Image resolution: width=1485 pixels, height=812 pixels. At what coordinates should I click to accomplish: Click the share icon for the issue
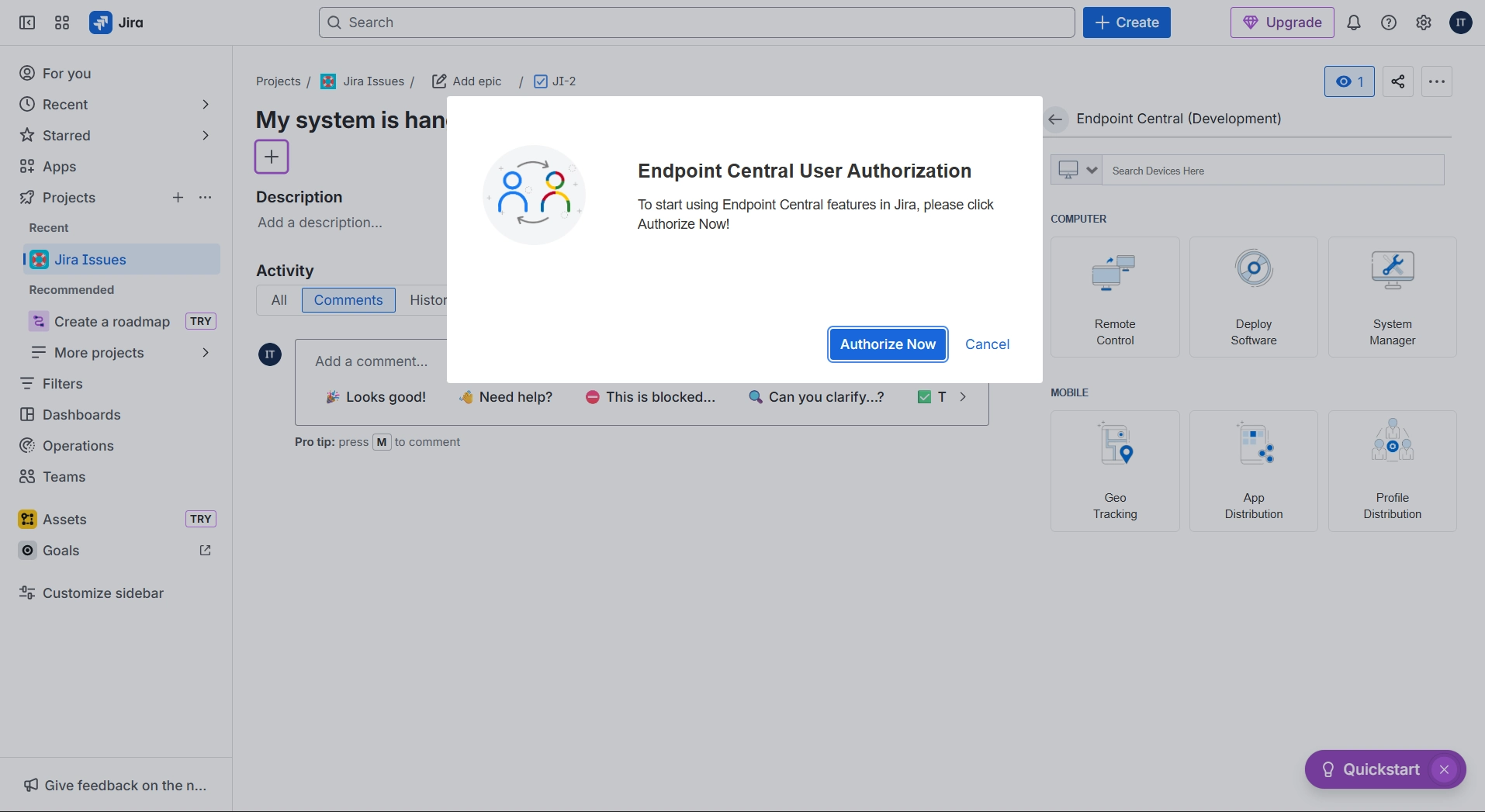tap(1398, 81)
